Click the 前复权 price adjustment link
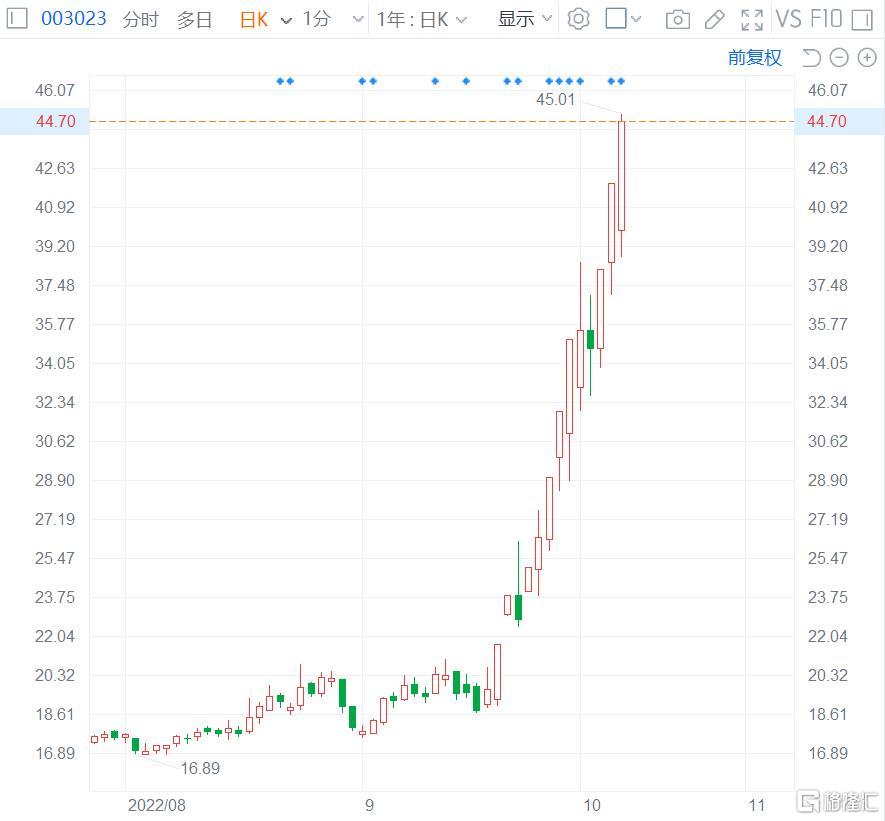Viewport: 885px width, 821px height. 755,58
